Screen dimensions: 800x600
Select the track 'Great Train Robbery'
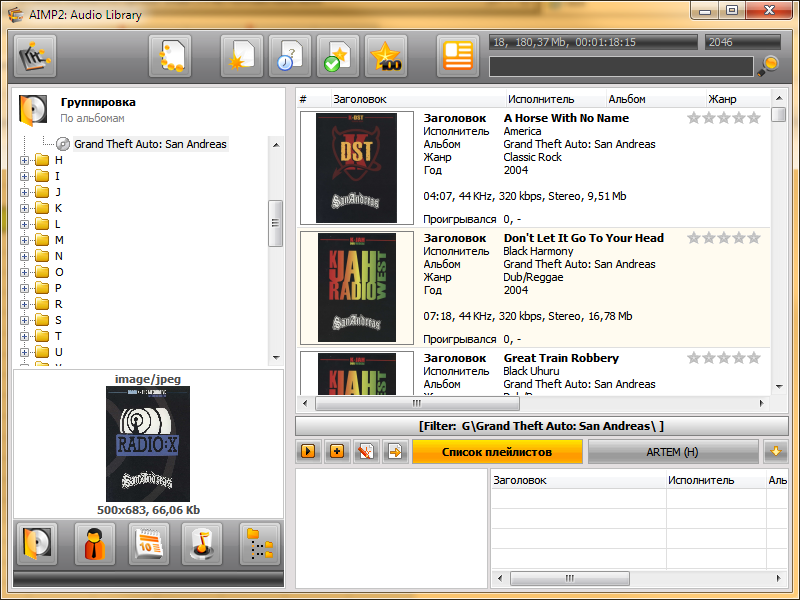561,358
